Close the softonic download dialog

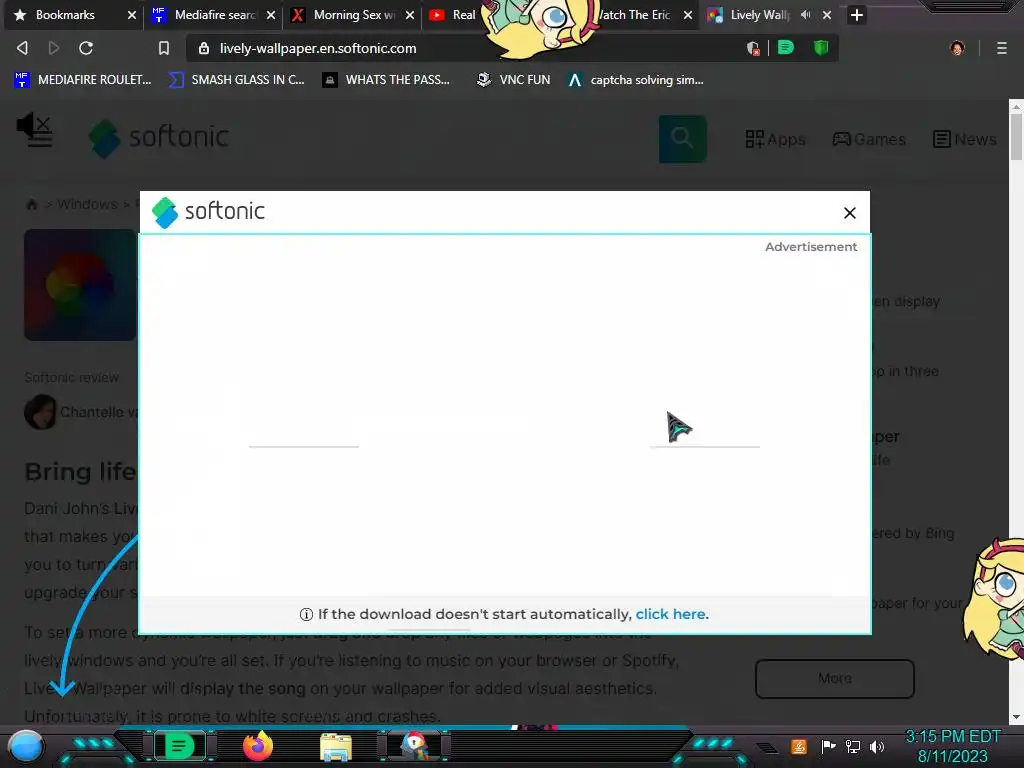(850, 213)
